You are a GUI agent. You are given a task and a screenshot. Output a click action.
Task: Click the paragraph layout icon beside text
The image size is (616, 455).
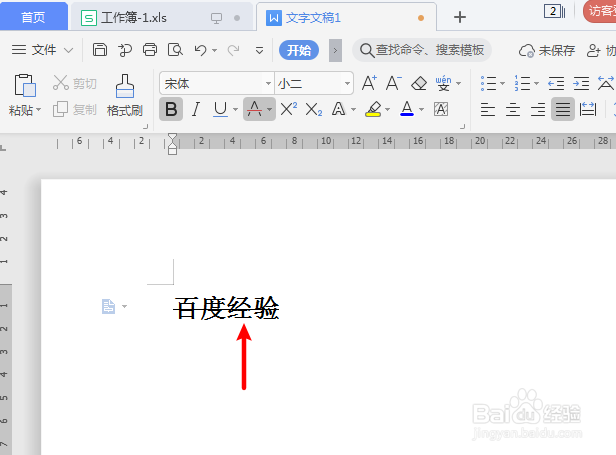(x=108, y=306)
